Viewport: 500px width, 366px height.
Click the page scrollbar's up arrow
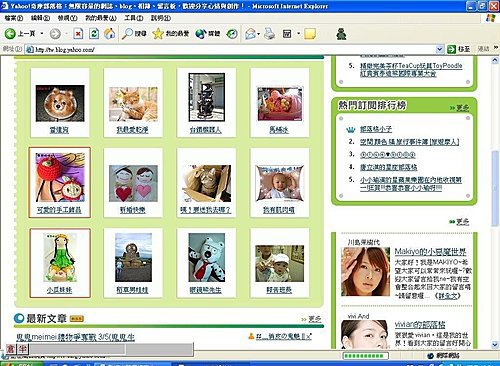[495, 60]
